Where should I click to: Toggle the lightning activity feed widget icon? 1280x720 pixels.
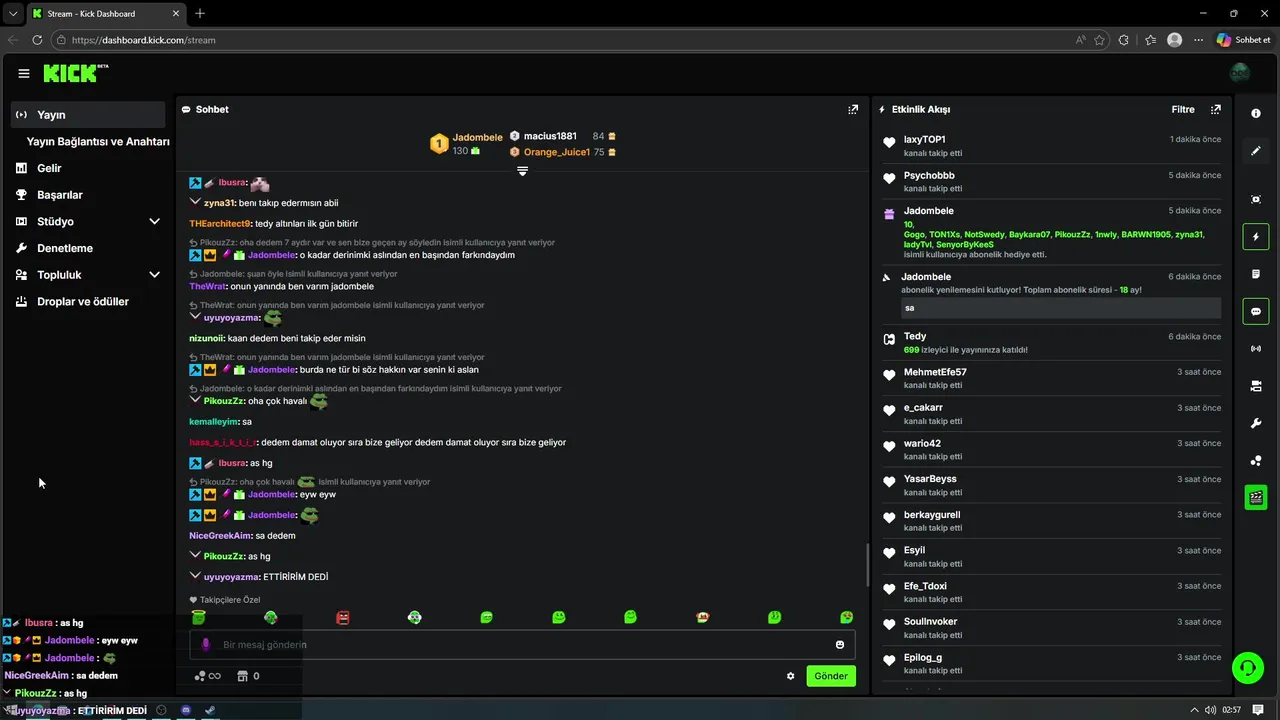click(x=1256, y=237)
